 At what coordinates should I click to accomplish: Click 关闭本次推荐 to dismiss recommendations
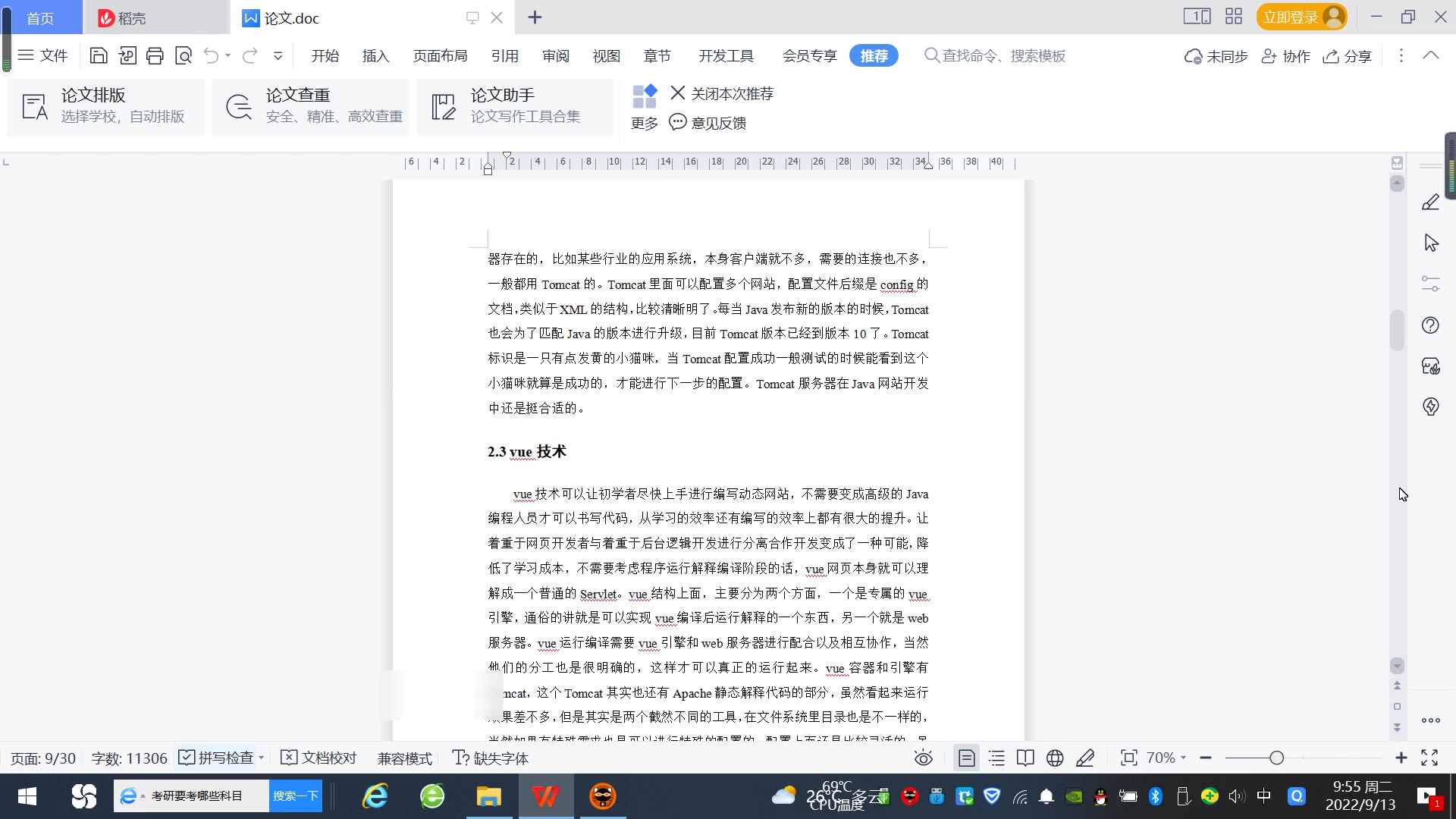point(722,93)
